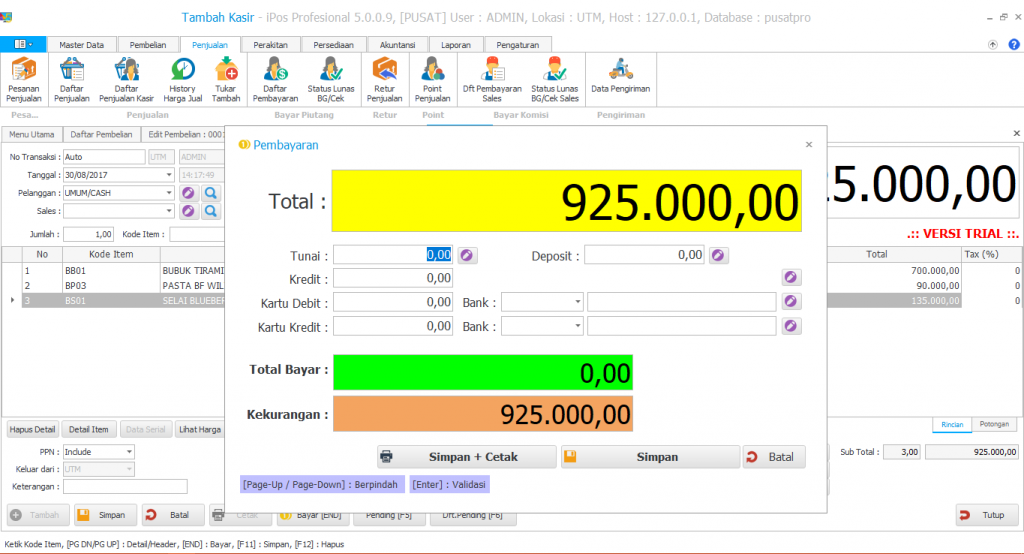Image resolution: width=1024 pixels, height=554 pixels.
Task: Open Kartu Kredit Bank dropdown
Action: pyautogui.click(x=577, y=326)
